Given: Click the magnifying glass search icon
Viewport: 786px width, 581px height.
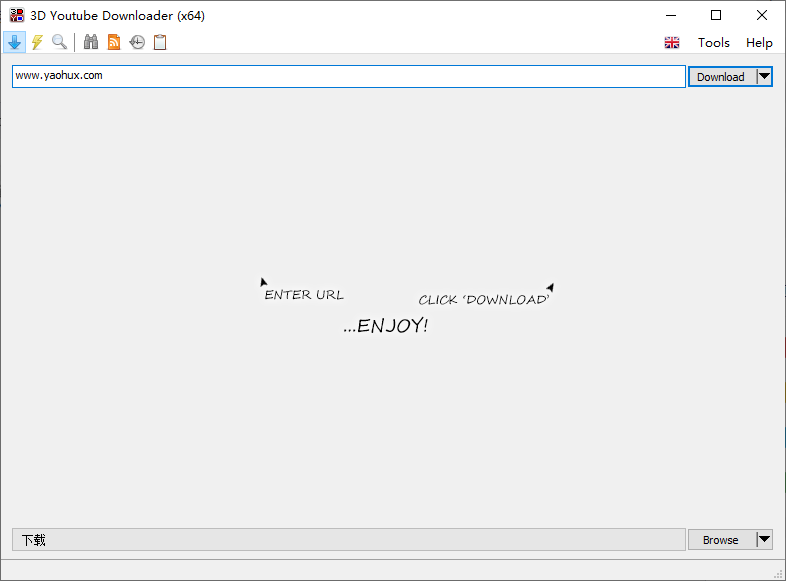Looking at the screenshot, I should point(60,42).
